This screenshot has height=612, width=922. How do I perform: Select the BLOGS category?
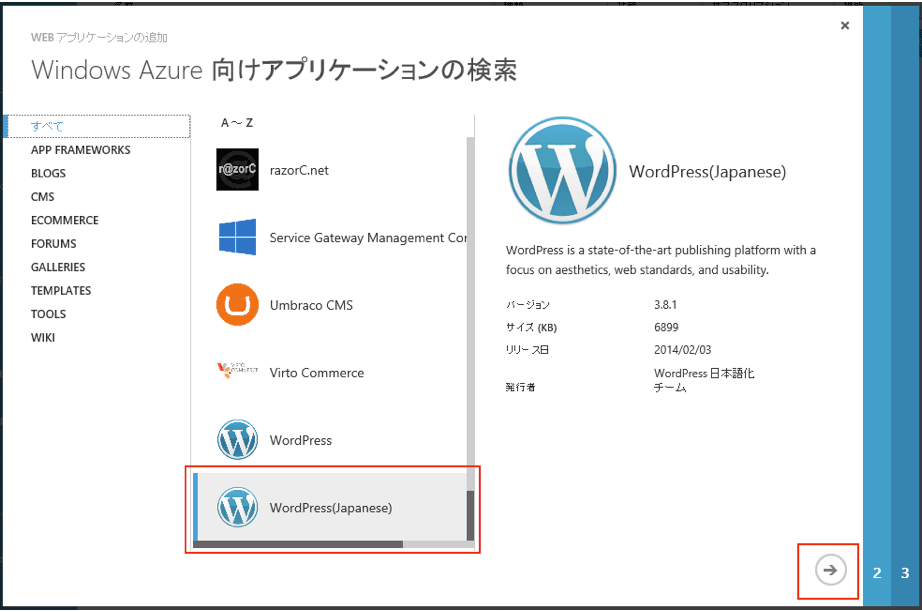48,173
